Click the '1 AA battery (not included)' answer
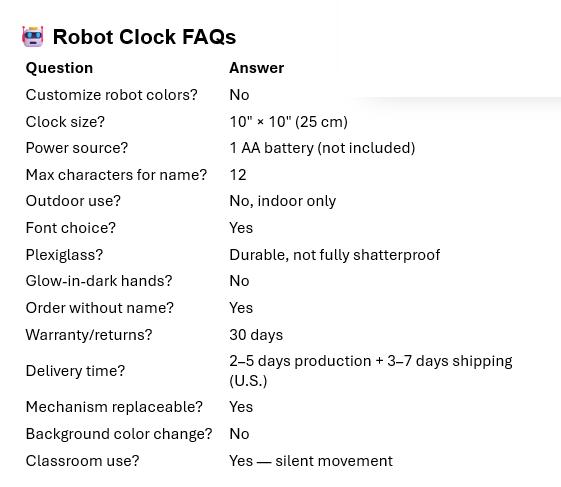Viewport: 561px width, 487px height. pyautogui.click(x=322, y=148)
